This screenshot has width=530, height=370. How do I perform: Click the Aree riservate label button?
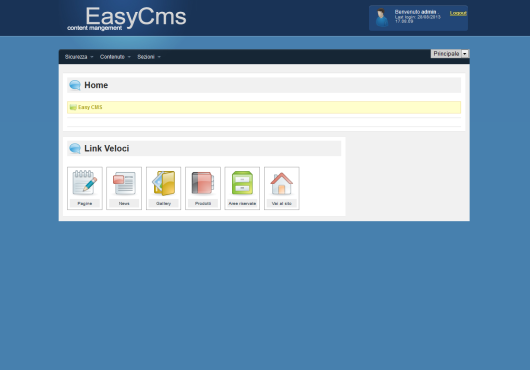pyautogui.click(x=242, y=203)
